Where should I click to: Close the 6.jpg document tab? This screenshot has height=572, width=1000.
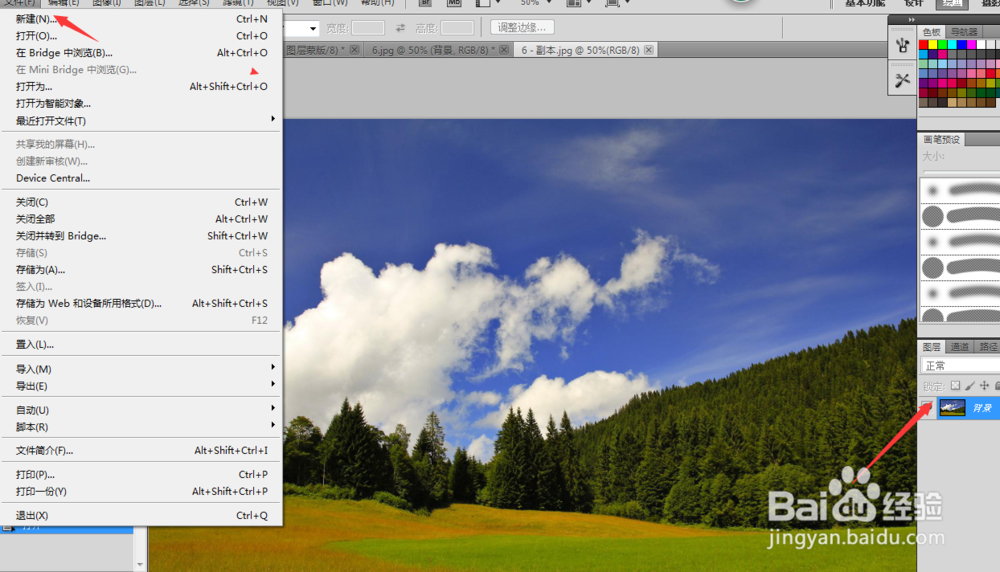[x=504, y=50]
